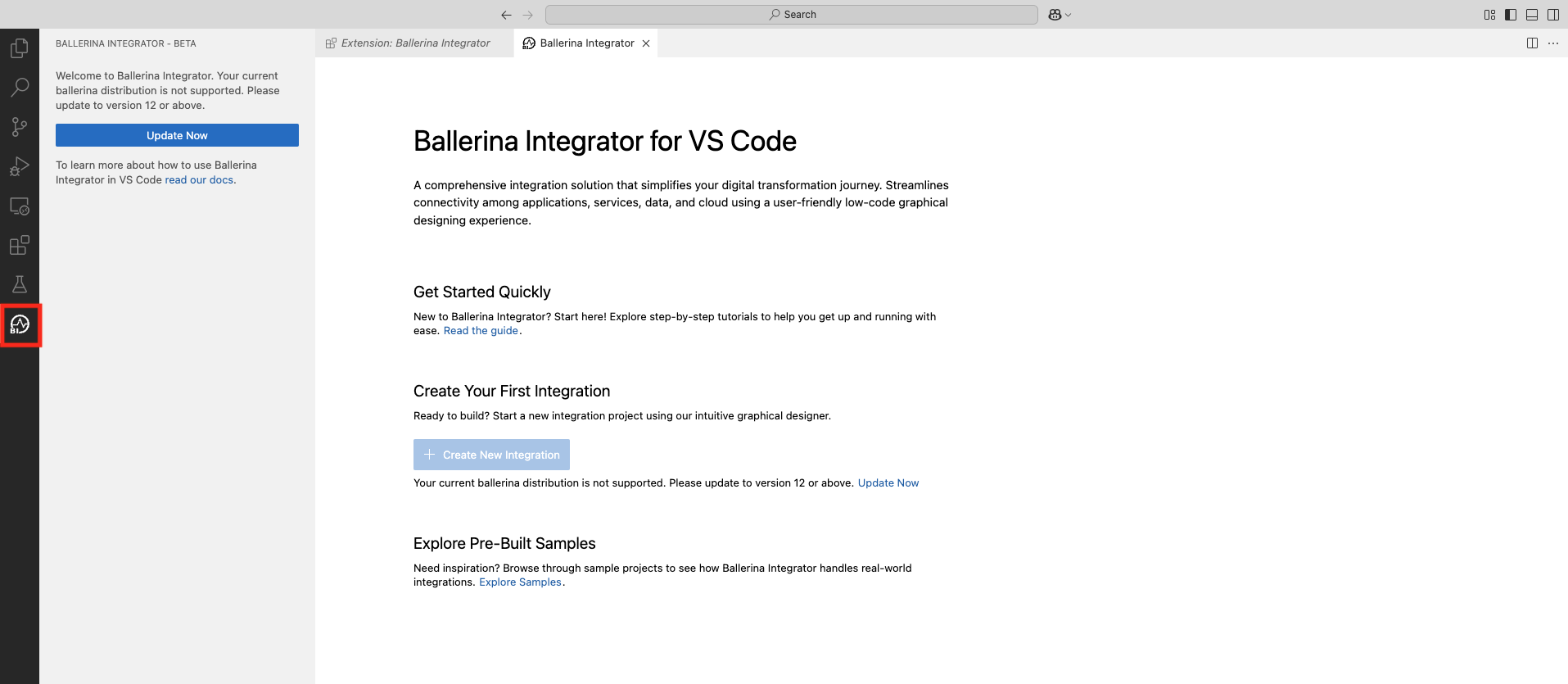Viewport: 1568px width, 684px height.
Task: Click the command center Search field
Action: (792, 15)
